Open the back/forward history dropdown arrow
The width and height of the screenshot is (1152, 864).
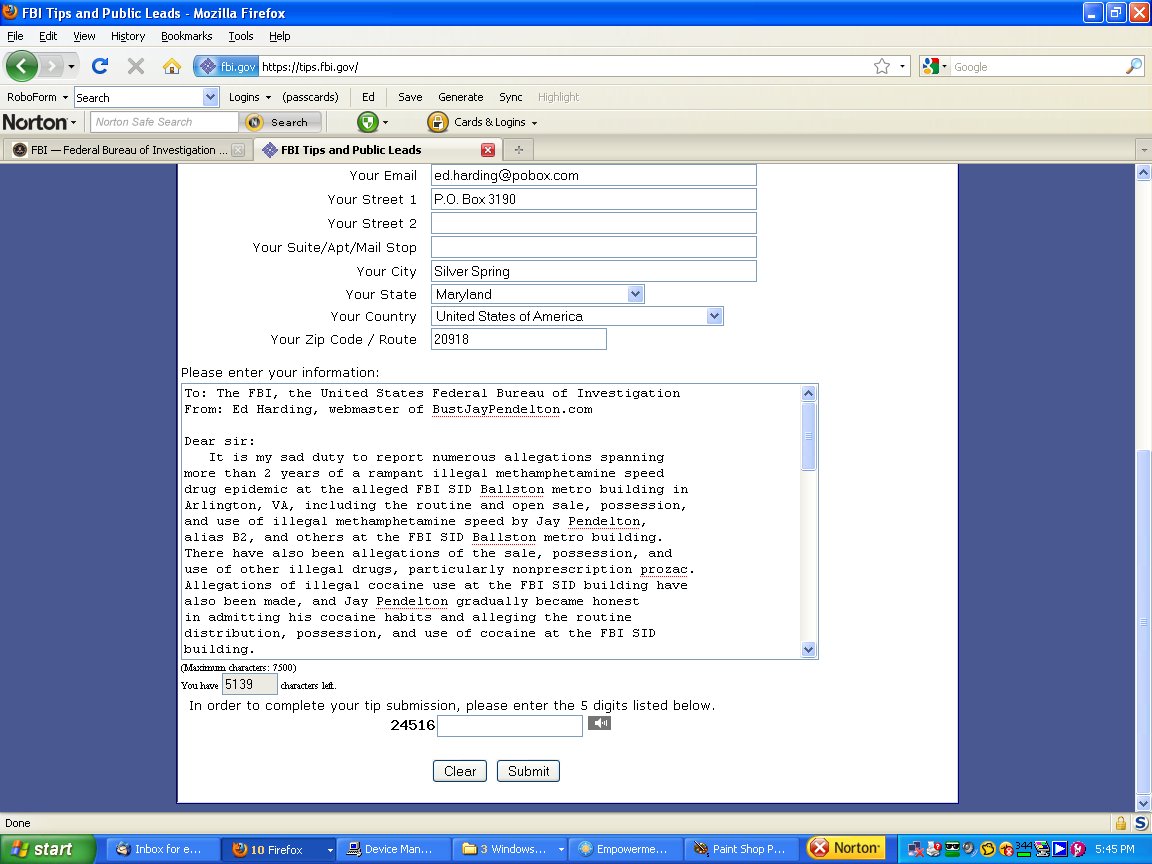pos(71,66)
